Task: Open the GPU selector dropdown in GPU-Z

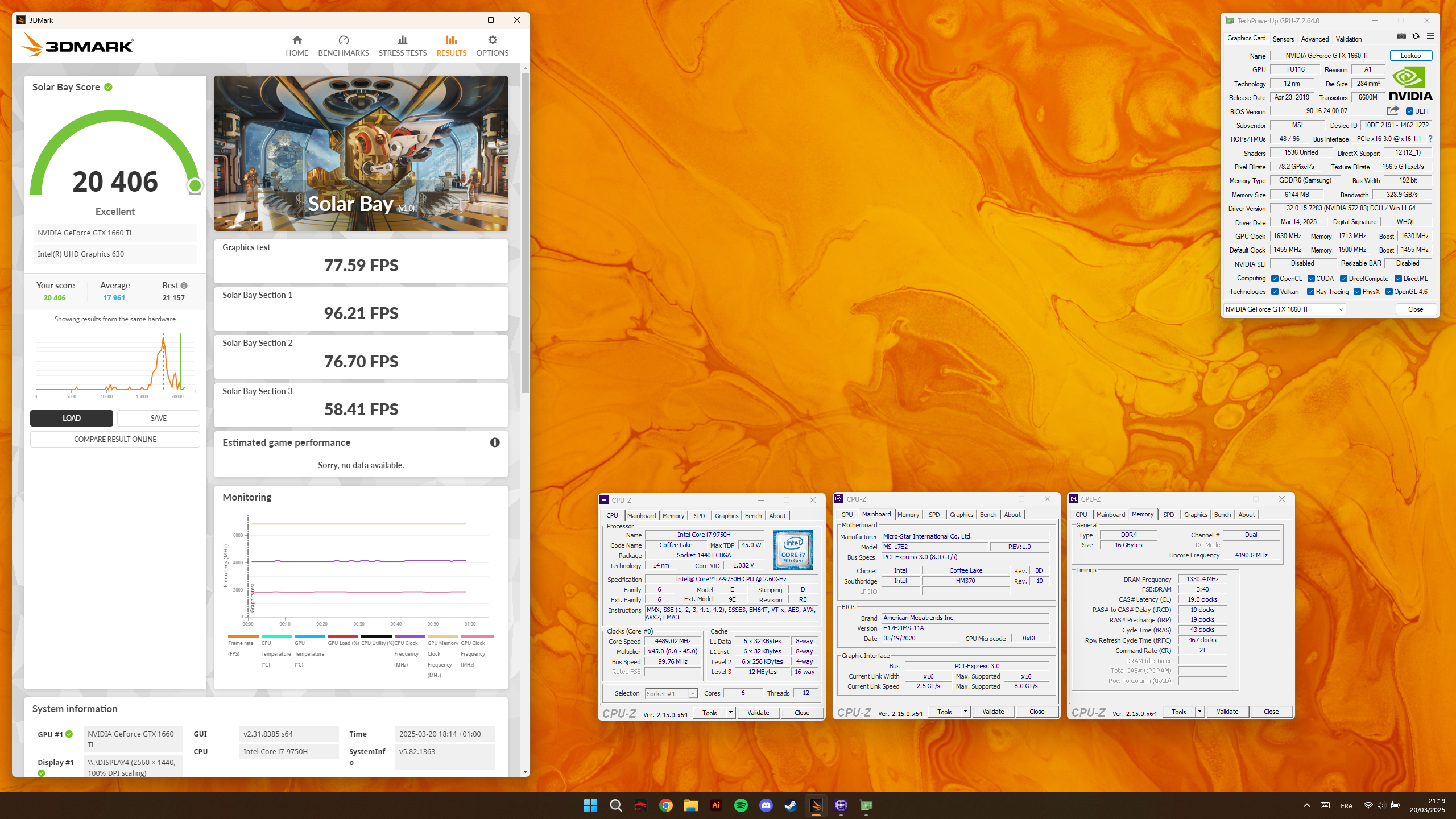Action: [x=1284, y=309]
